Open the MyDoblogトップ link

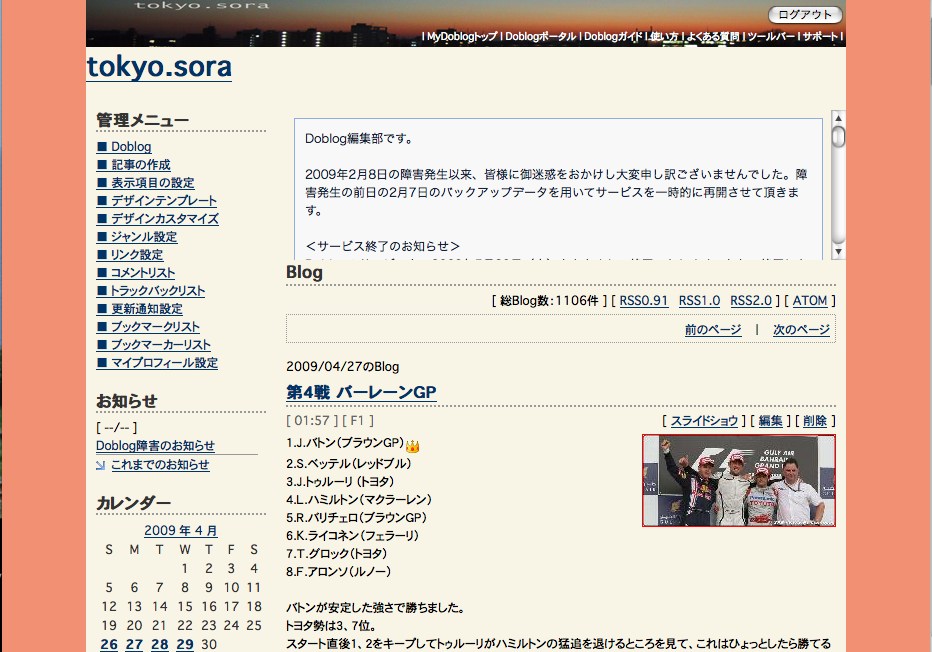coord(462,36)
